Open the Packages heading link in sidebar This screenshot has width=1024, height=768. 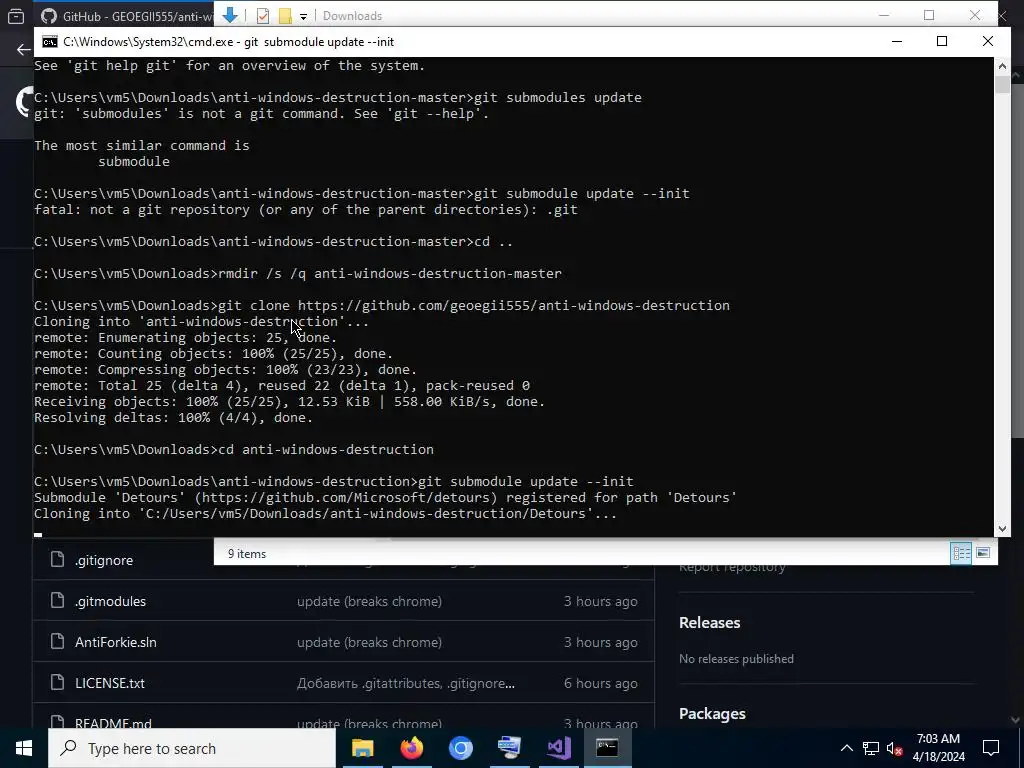pos(712,714)
